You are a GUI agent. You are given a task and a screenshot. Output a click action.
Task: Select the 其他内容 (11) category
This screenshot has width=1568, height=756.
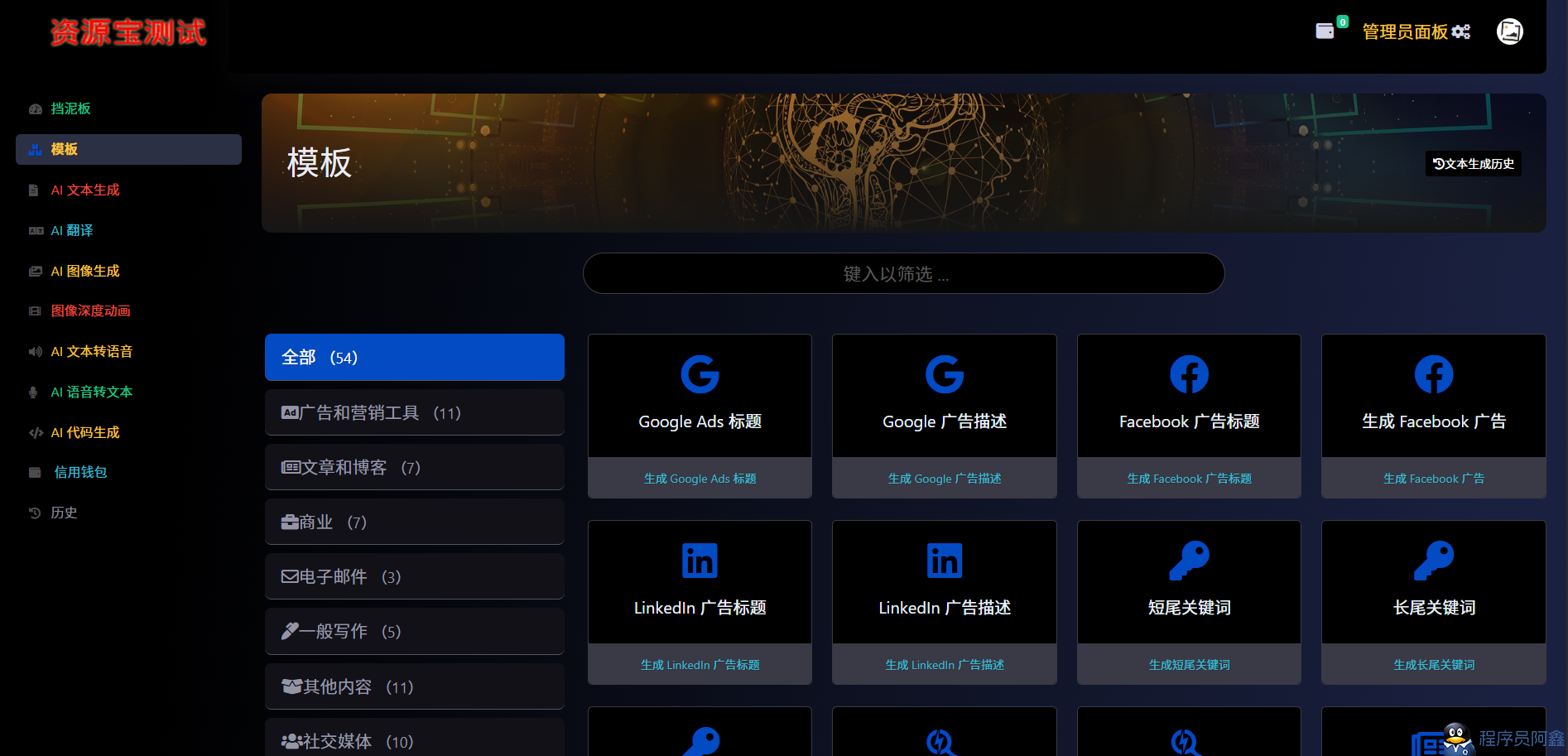click(x=415, y=686)
